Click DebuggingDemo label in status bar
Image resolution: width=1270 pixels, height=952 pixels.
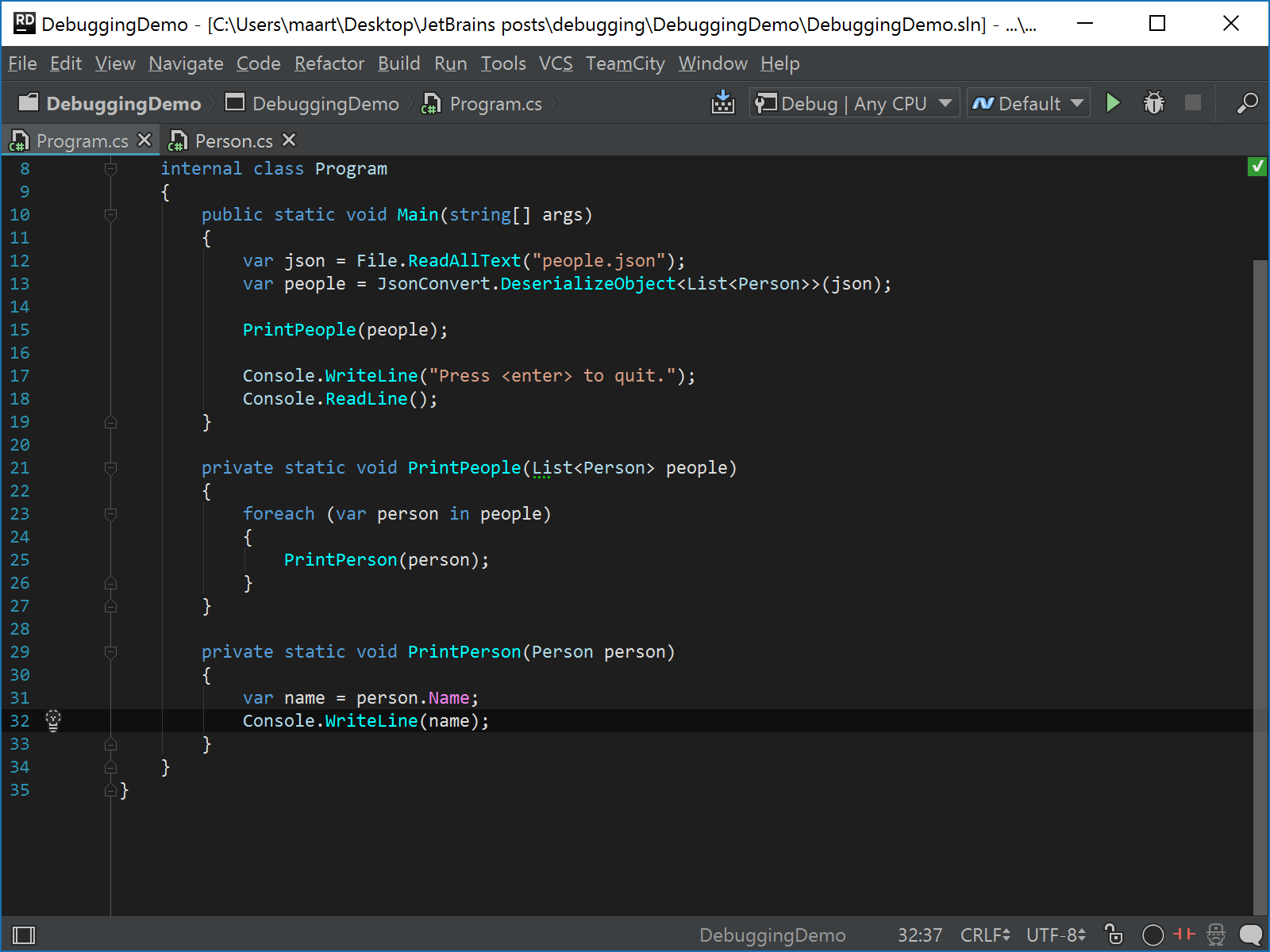tap(772, 935)
